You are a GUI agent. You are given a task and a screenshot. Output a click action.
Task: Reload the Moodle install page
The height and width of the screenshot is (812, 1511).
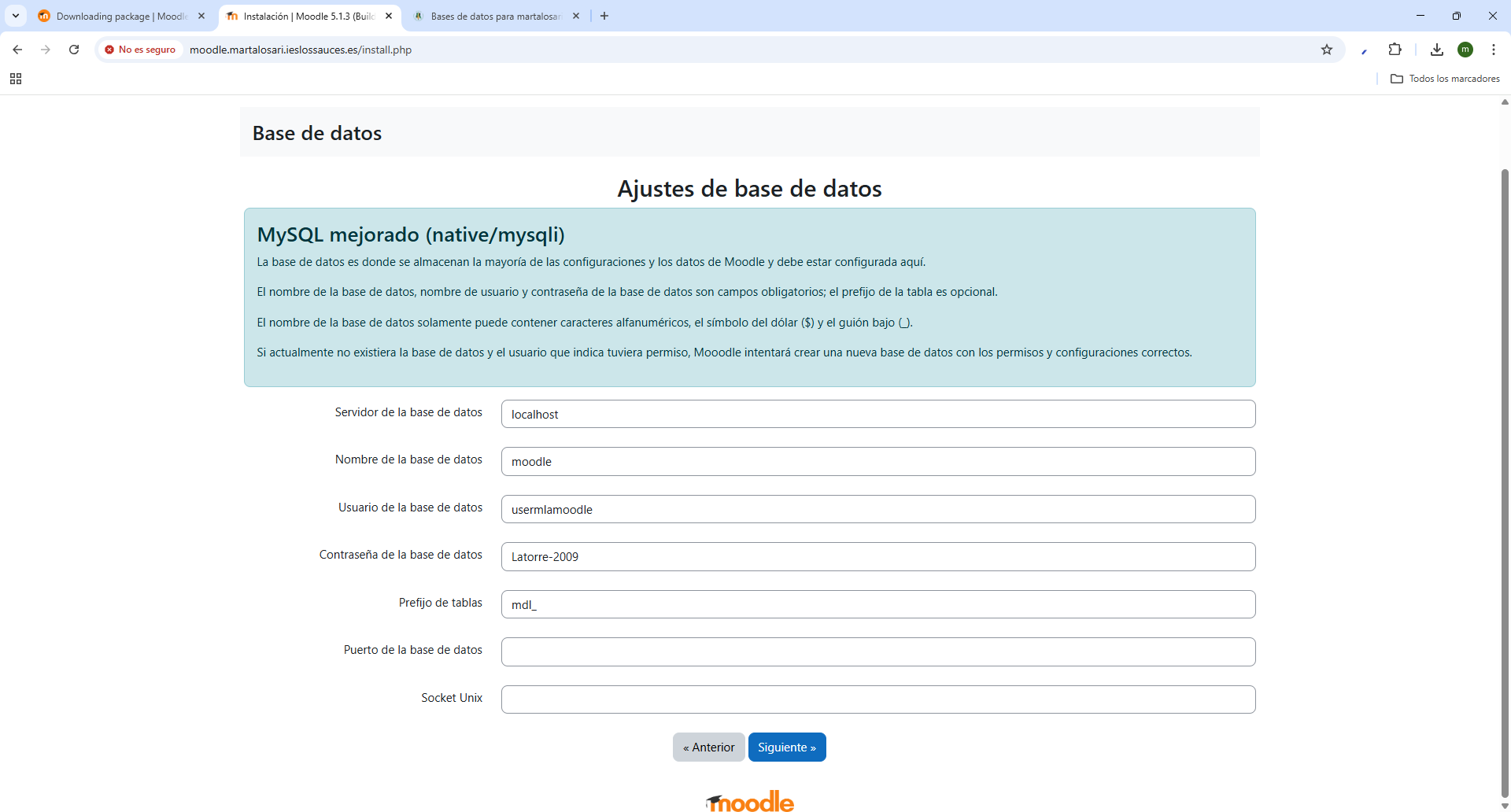point(74,50)
